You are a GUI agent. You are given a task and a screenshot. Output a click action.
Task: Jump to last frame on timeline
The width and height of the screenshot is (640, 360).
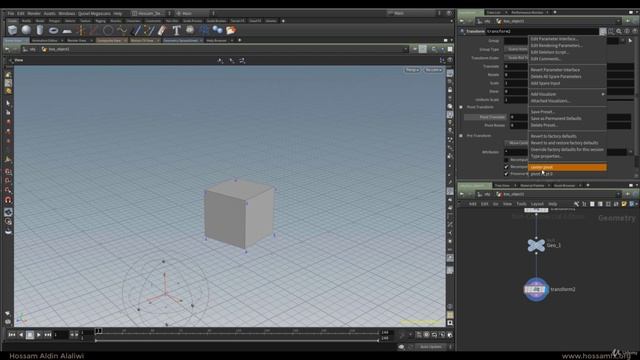48,335
